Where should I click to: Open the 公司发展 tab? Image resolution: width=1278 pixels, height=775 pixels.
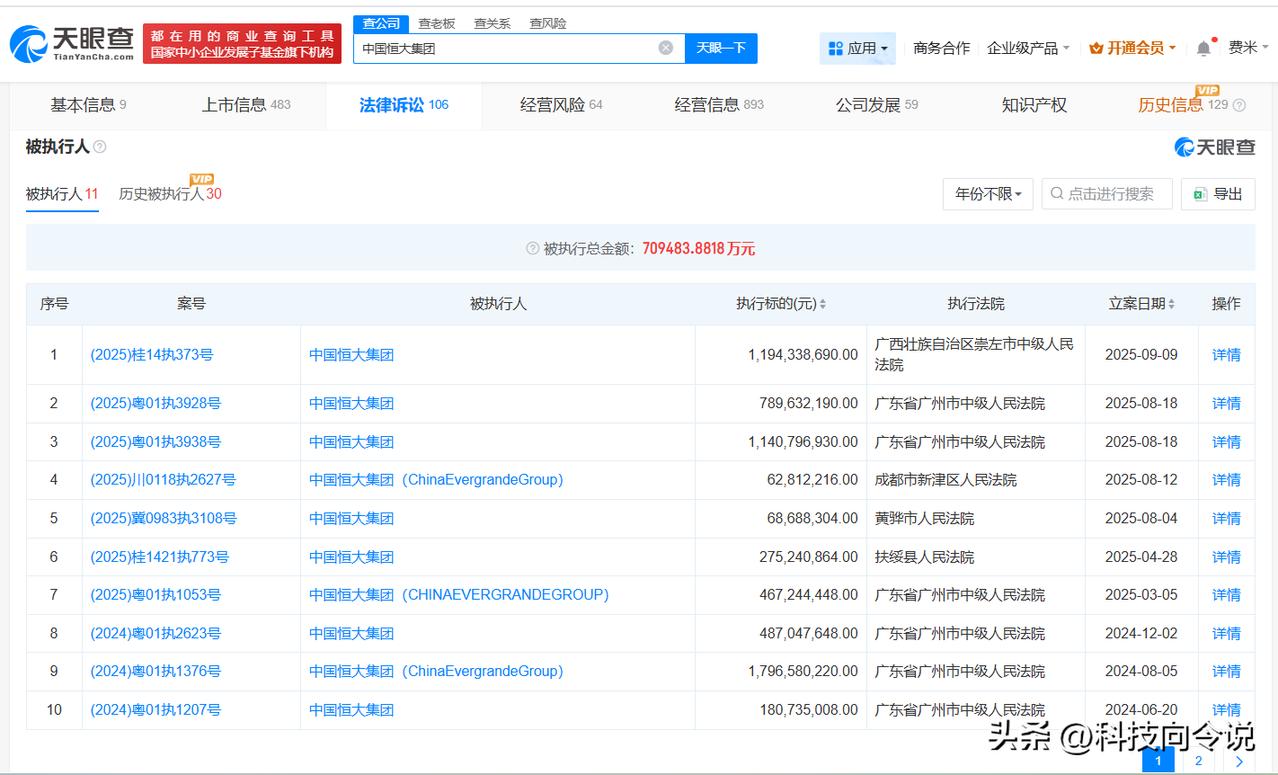pyautogui.click(x=877, y=105)
